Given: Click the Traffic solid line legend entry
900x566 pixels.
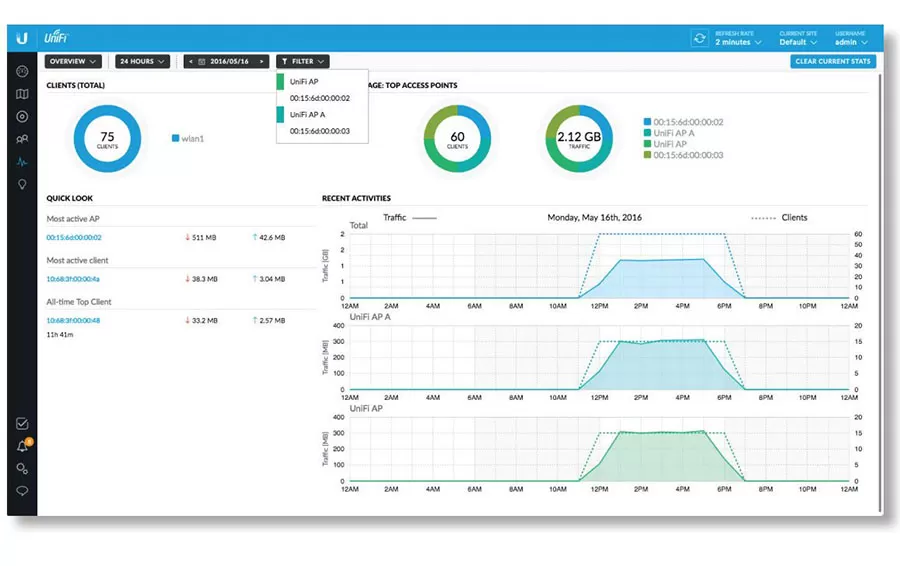Looking at the screenshot, I should 410,218.
